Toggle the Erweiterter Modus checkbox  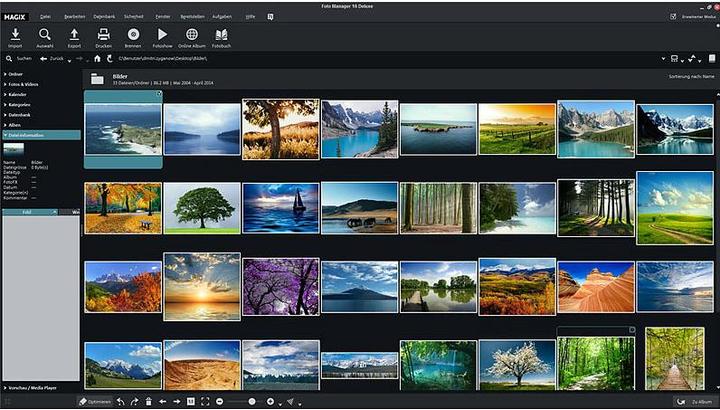[673, 17]
